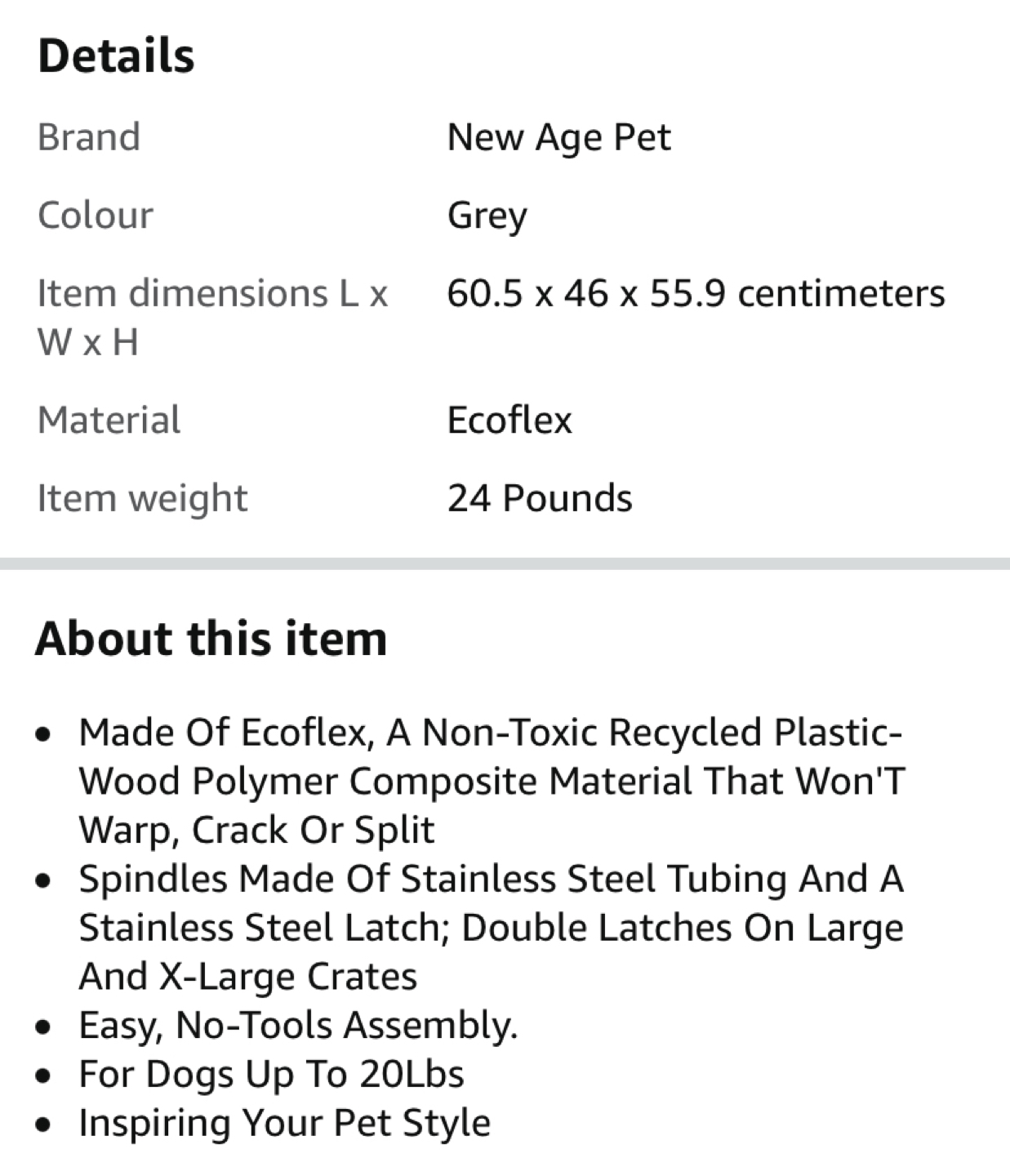Tap the About this item heading
1010x1176 pixels.
(211, 639)
